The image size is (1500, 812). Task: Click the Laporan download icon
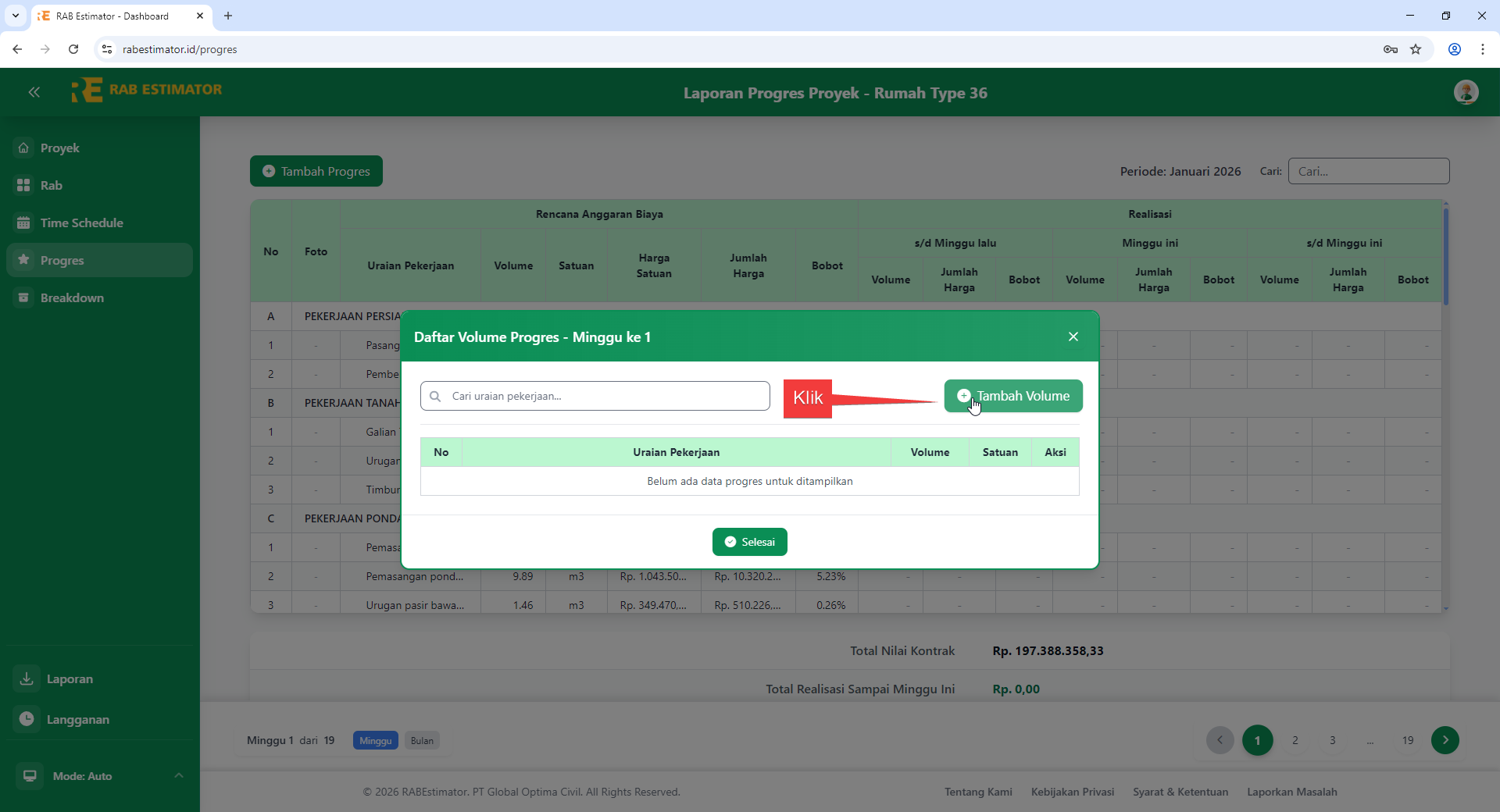pyautogui.click(x=26, y=678)
